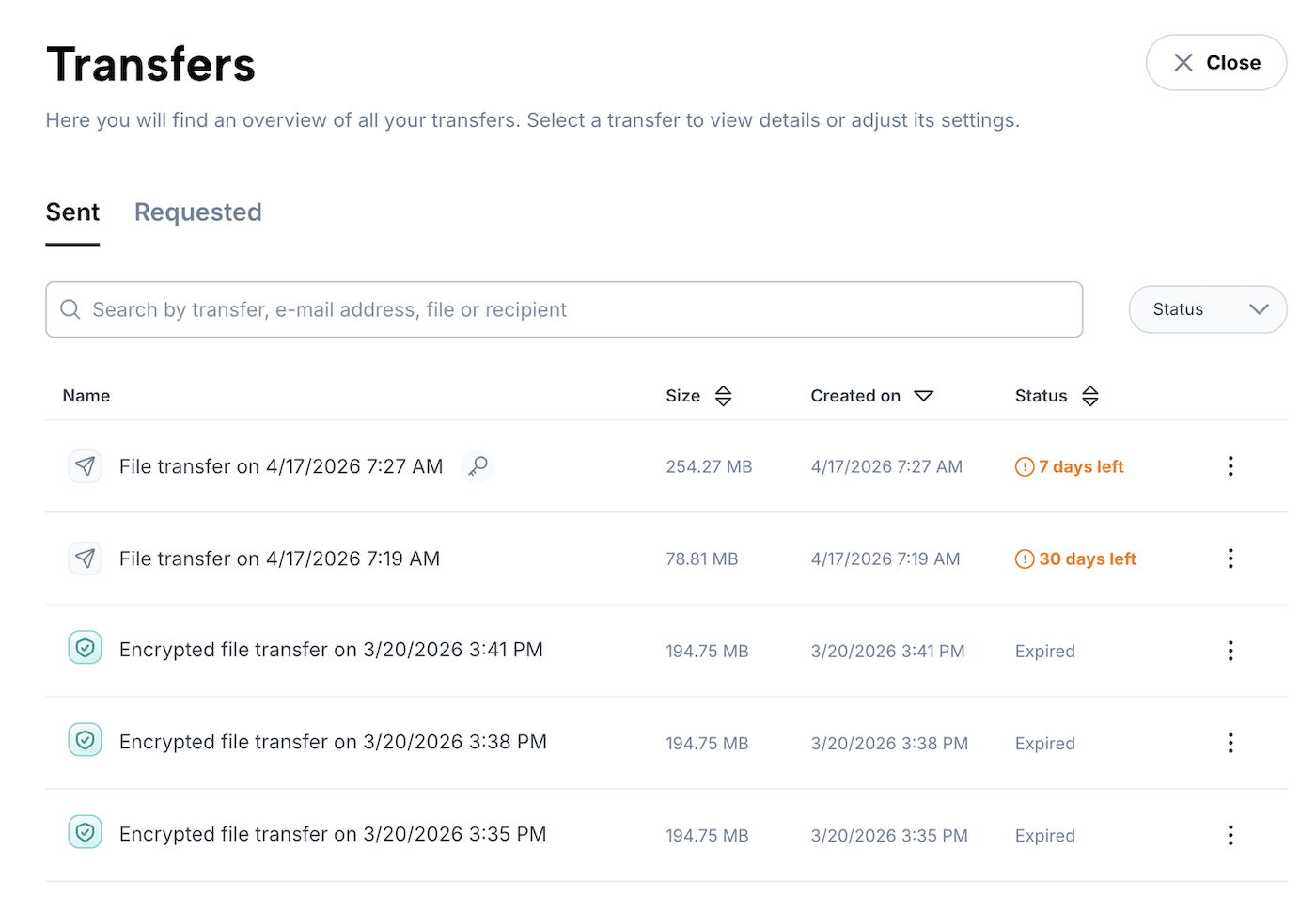Click 194.75 MB size of 3:38 PM transfer
The width and height of the screenshot is (1316, 897).
pyautogui.click(x=707, y=743)
